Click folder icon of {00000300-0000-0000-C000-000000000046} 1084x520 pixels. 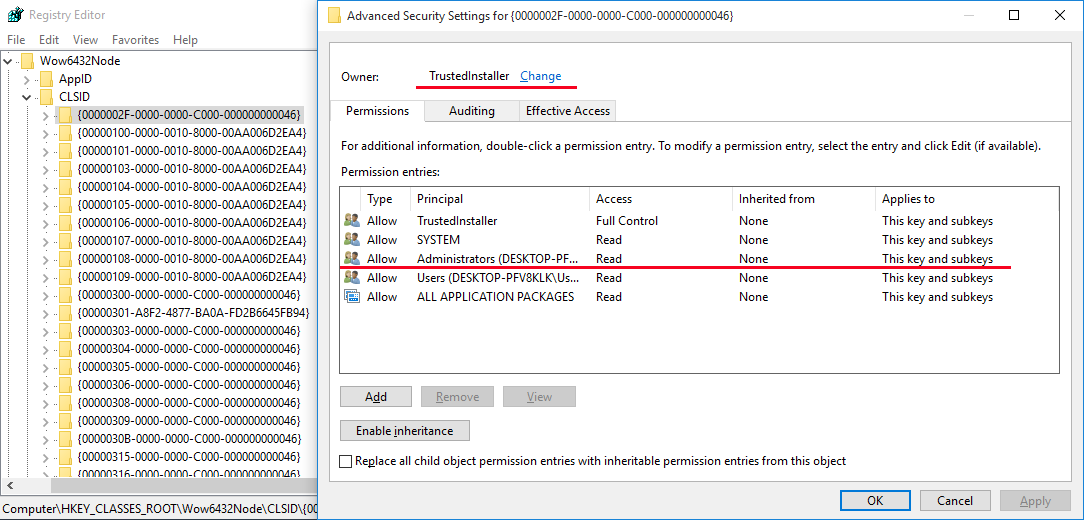65,295
